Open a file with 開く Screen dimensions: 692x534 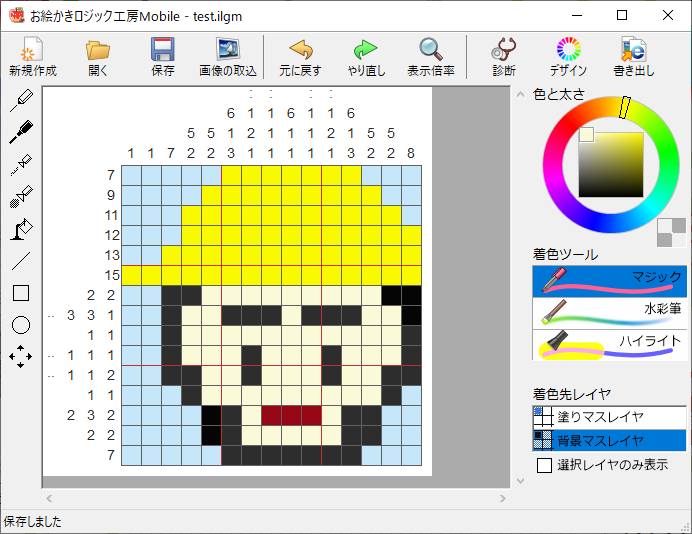[x=98, y=56]
